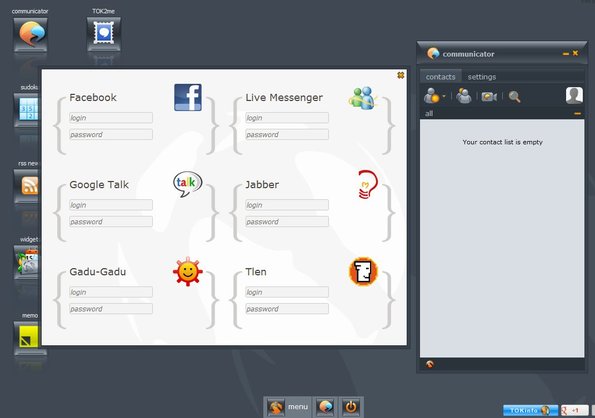The image size is (595, 418).
Task: Focus the Facebook login field
Action: click(111, 118)
